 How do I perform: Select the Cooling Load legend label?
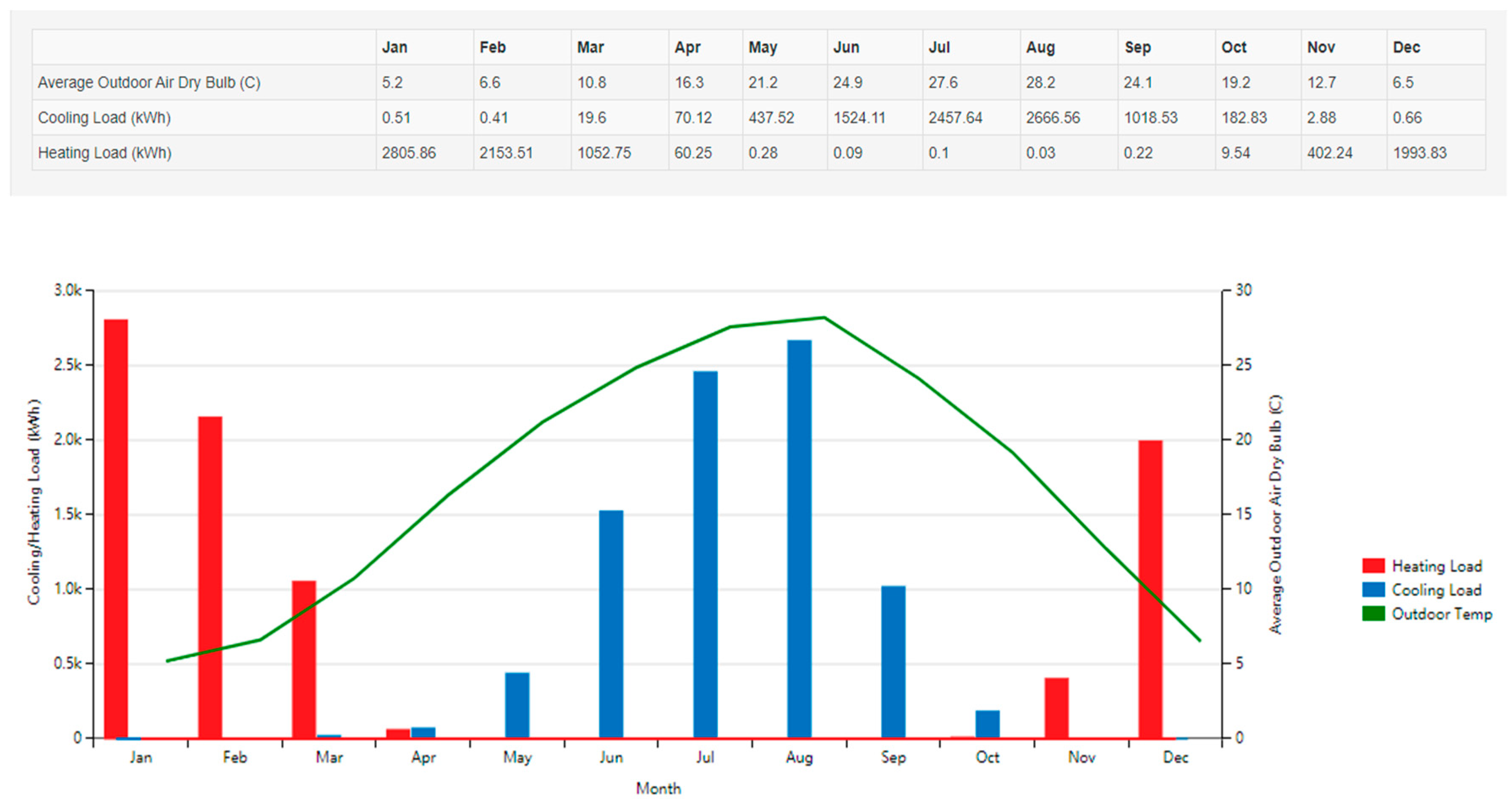(1437, 590)
